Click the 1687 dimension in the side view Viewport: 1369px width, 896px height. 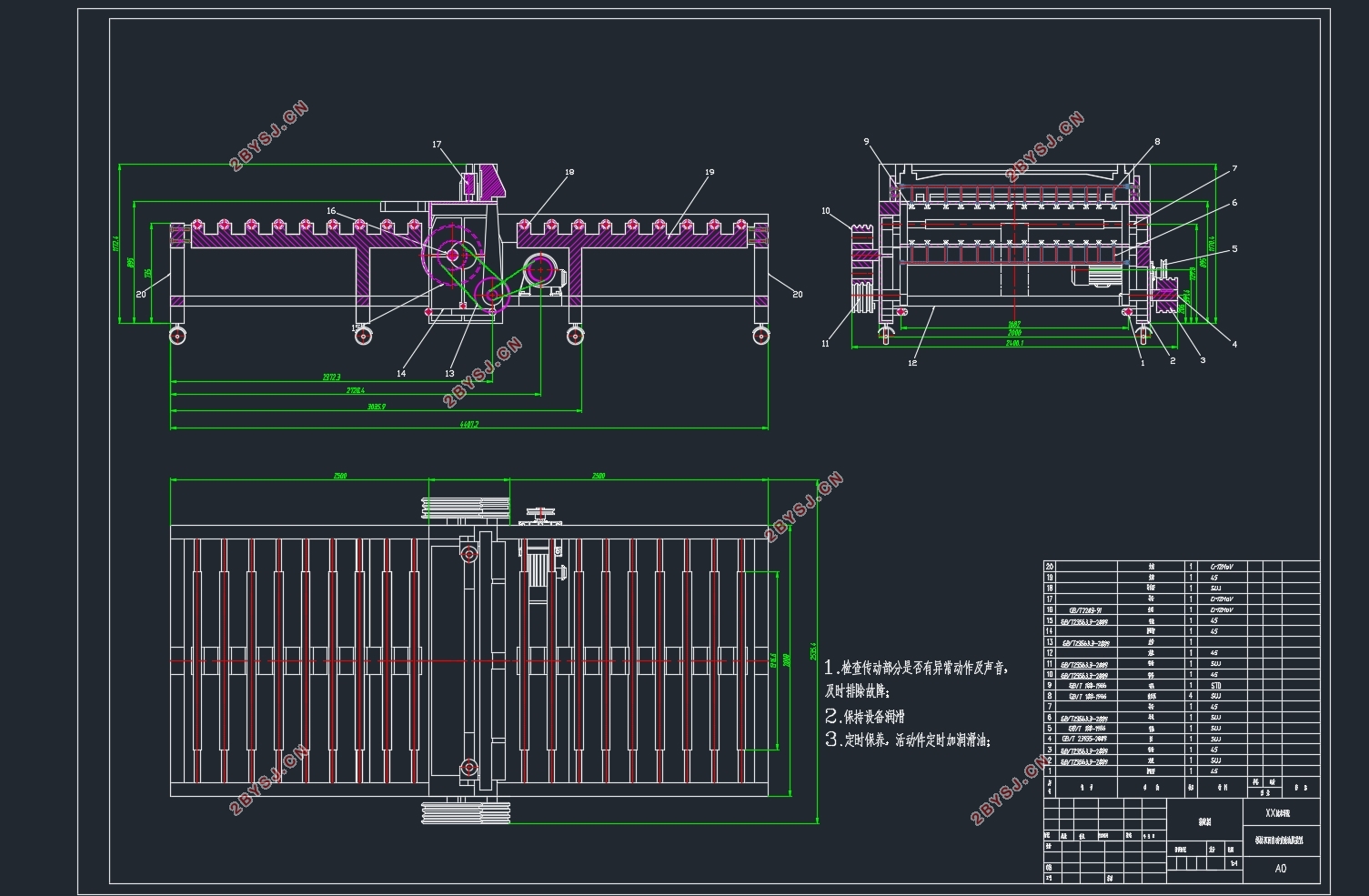click(1014, 324)
